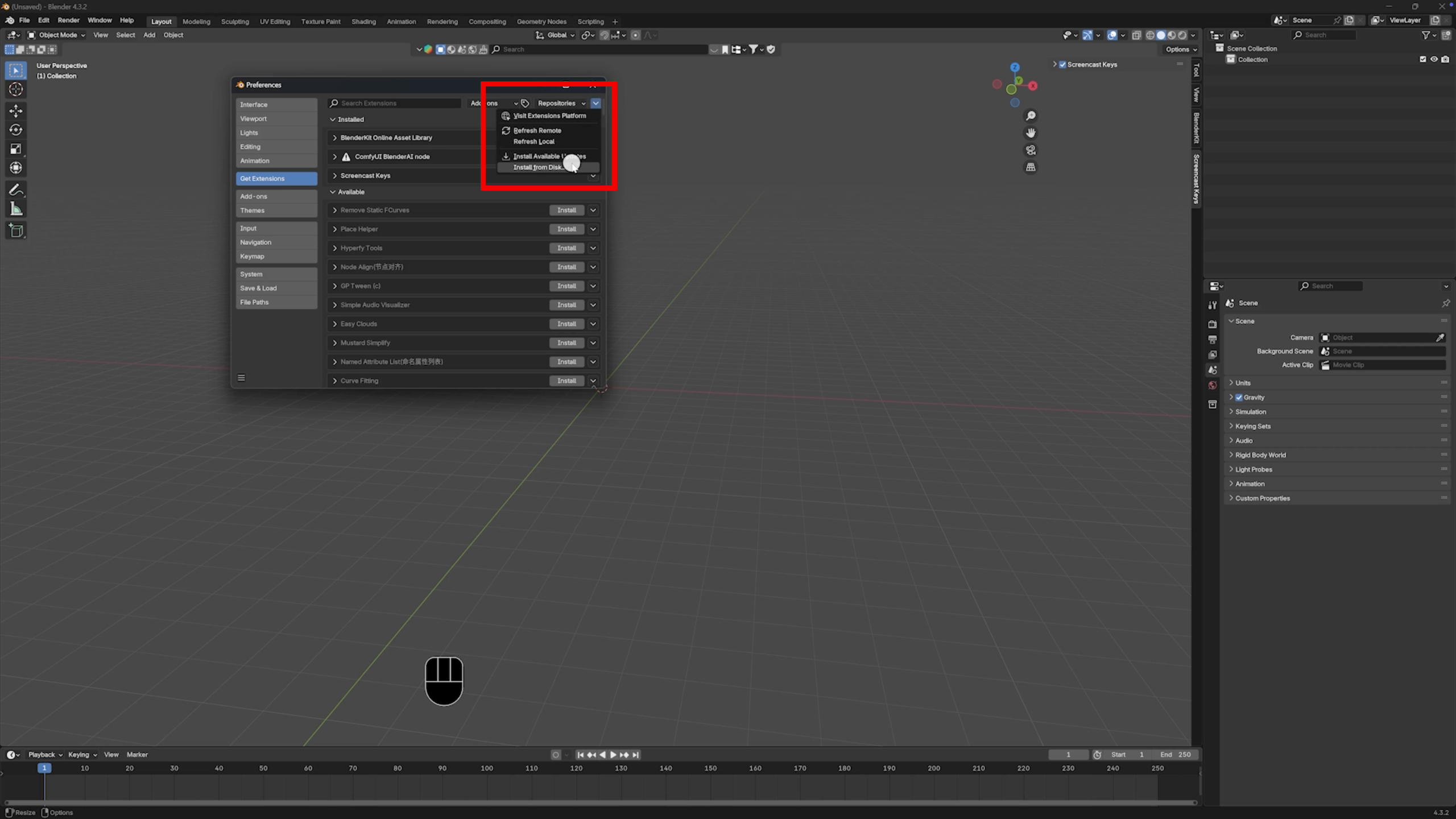The width and height of the screenshot is (1456, 819).
Task: Open the World properties tab
Action: (x=1213, y=385)
